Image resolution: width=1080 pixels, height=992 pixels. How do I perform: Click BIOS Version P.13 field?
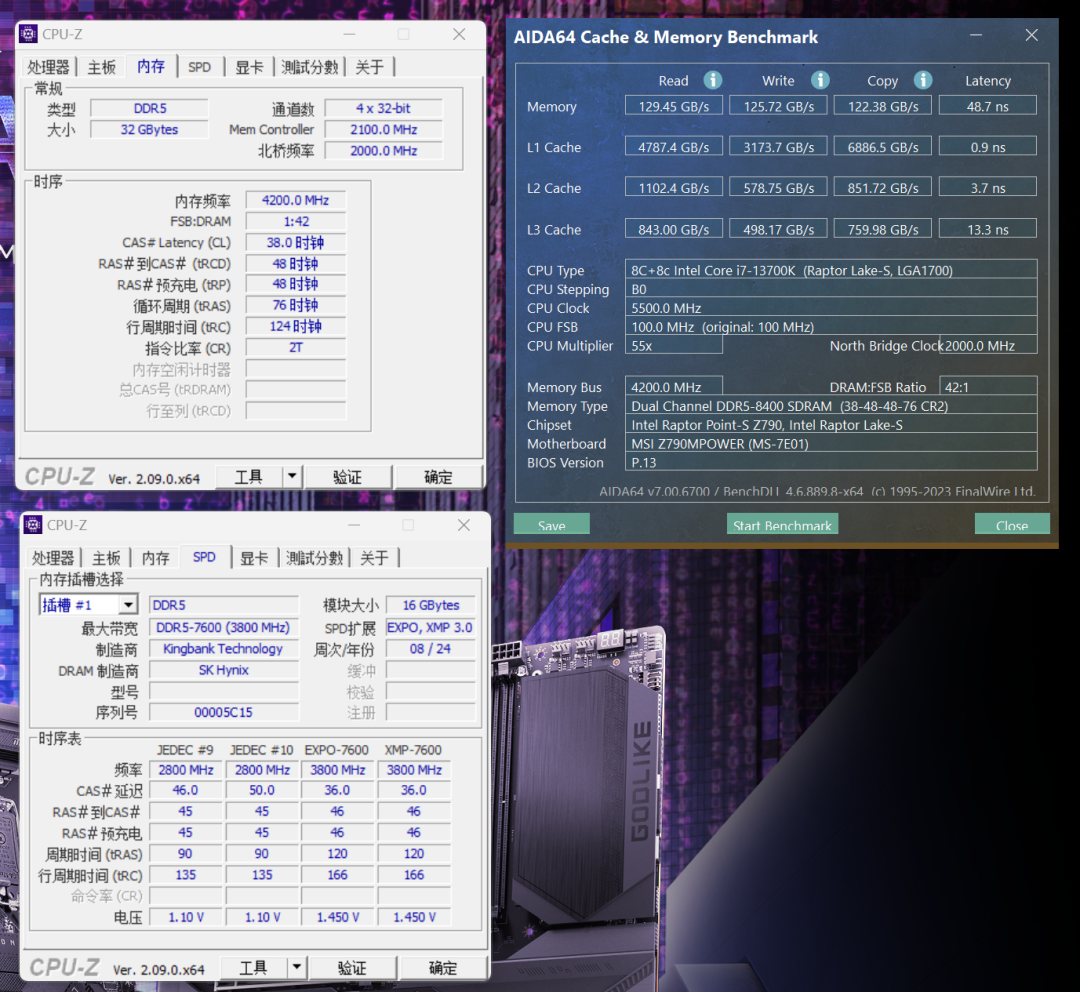pos(831,462)
